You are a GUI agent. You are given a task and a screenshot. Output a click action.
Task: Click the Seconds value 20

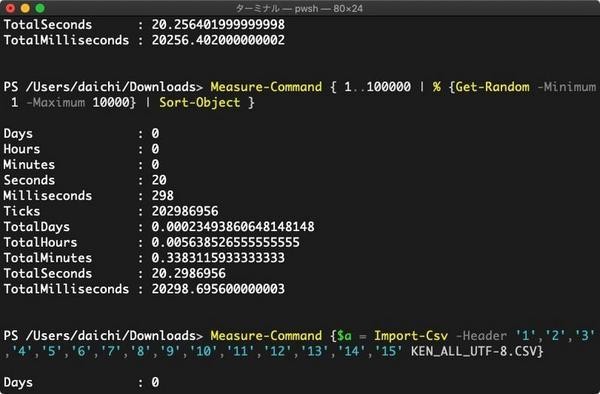pos(159,180)
